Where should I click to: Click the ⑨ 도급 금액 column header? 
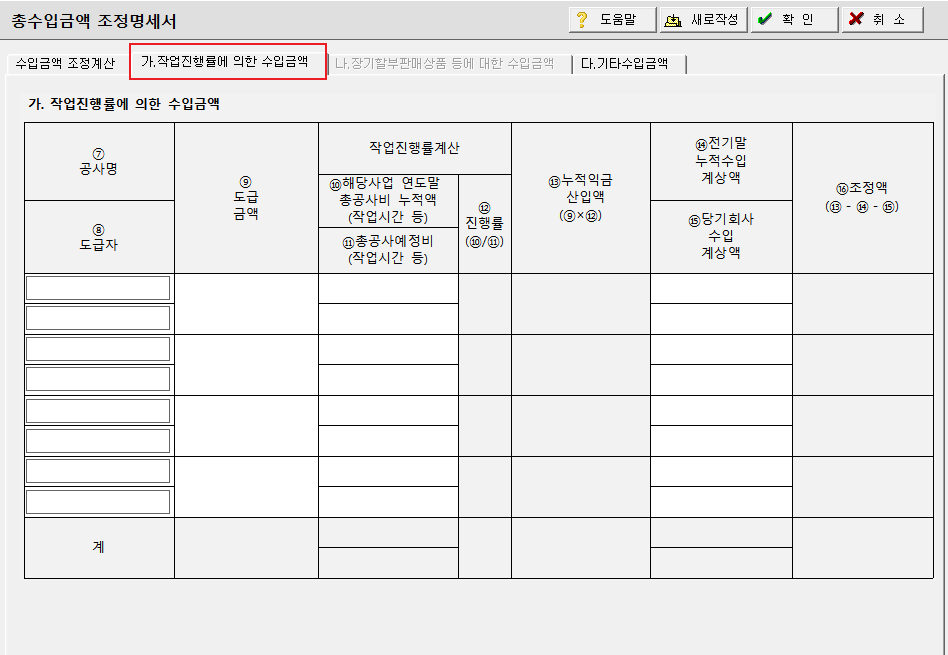tap(246, 198)
